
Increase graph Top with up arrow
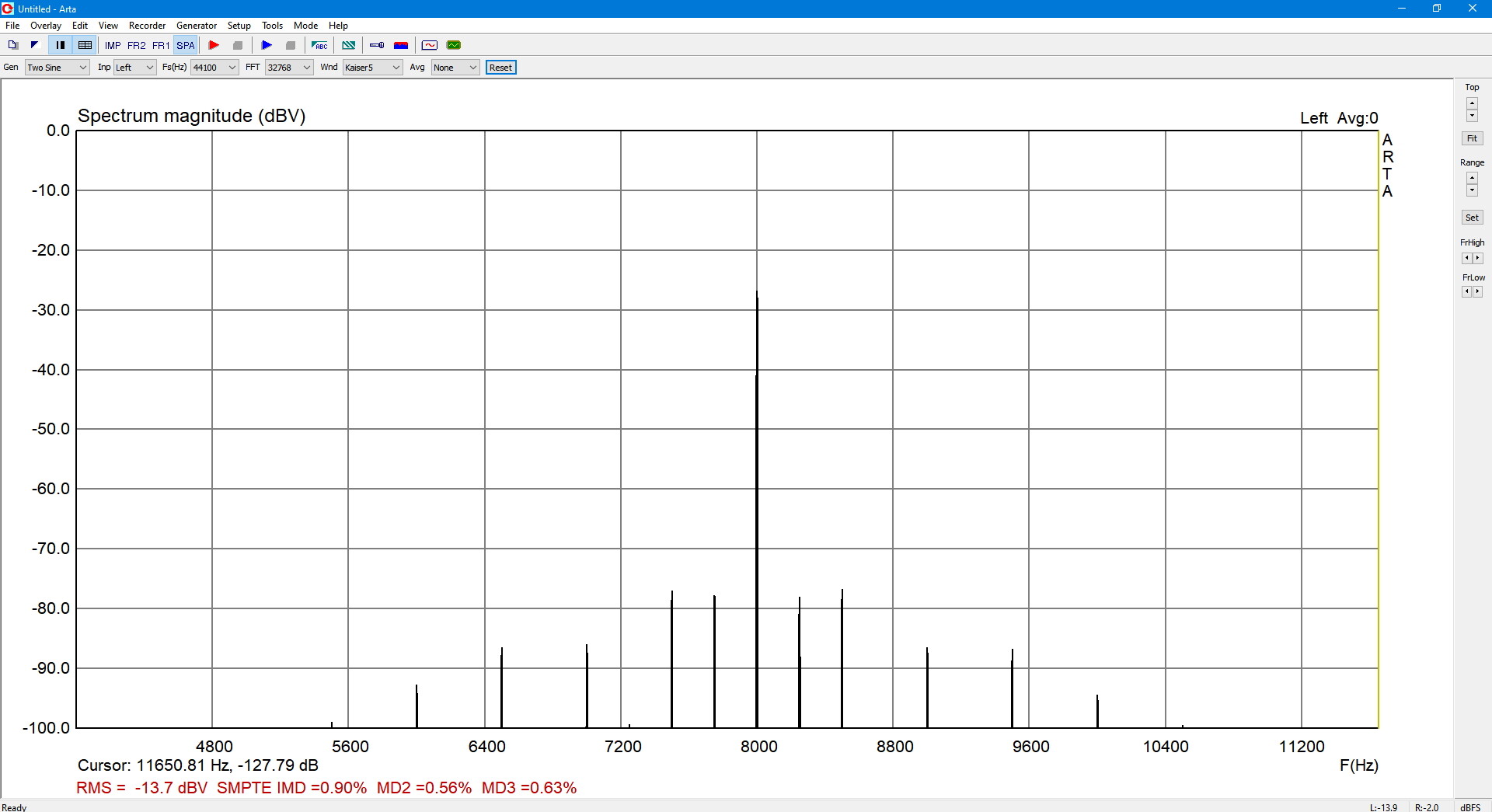tap(1472, 103)
